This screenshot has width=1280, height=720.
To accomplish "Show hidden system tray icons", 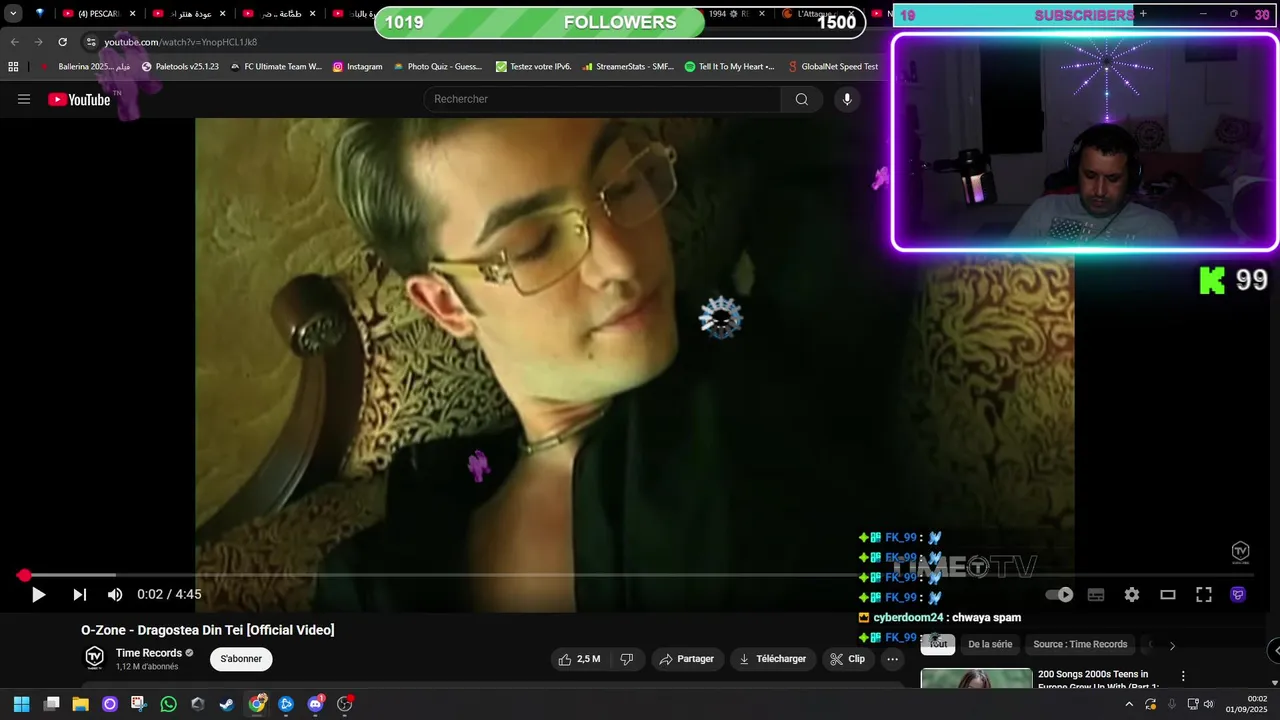I will point(1130,704).
